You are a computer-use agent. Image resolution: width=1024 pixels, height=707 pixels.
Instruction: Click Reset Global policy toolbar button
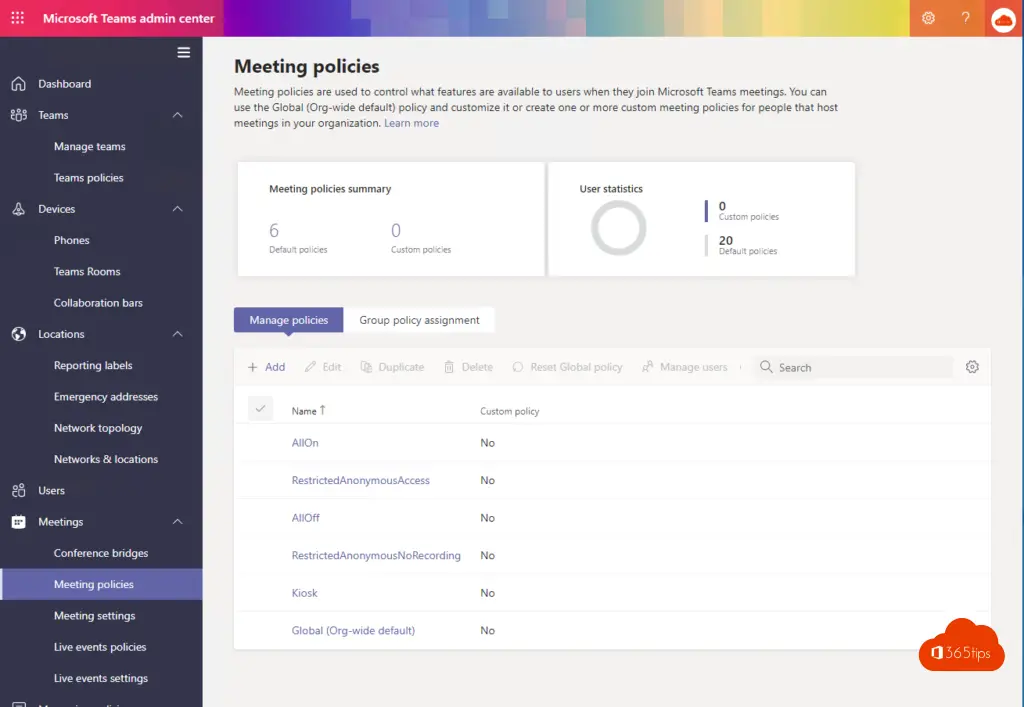[567, 367]
